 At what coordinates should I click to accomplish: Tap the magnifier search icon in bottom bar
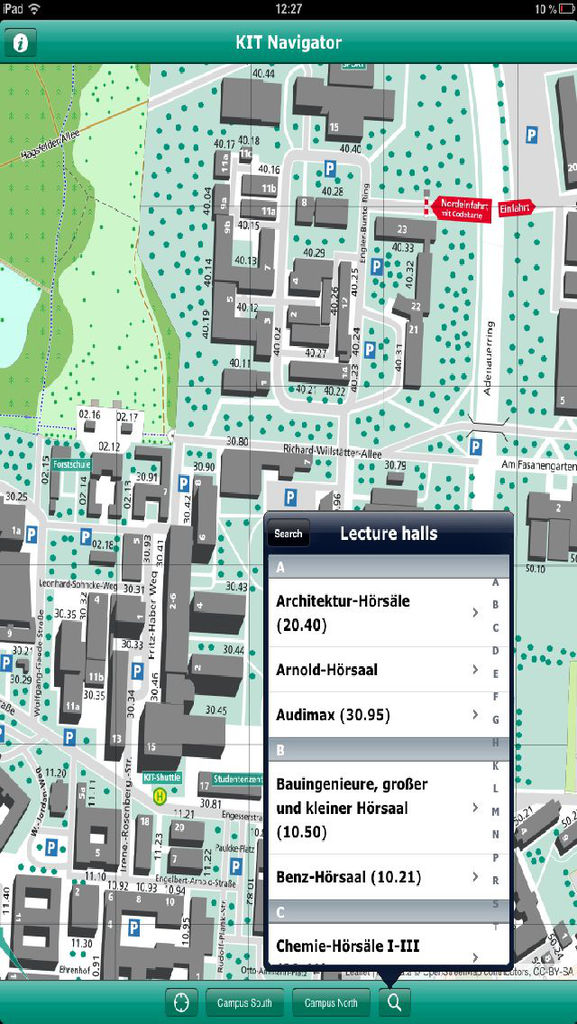coord(394,1002)
